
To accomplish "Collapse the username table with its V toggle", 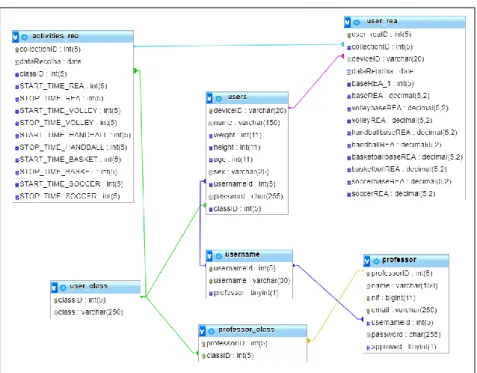I will [x=209, y=256].
